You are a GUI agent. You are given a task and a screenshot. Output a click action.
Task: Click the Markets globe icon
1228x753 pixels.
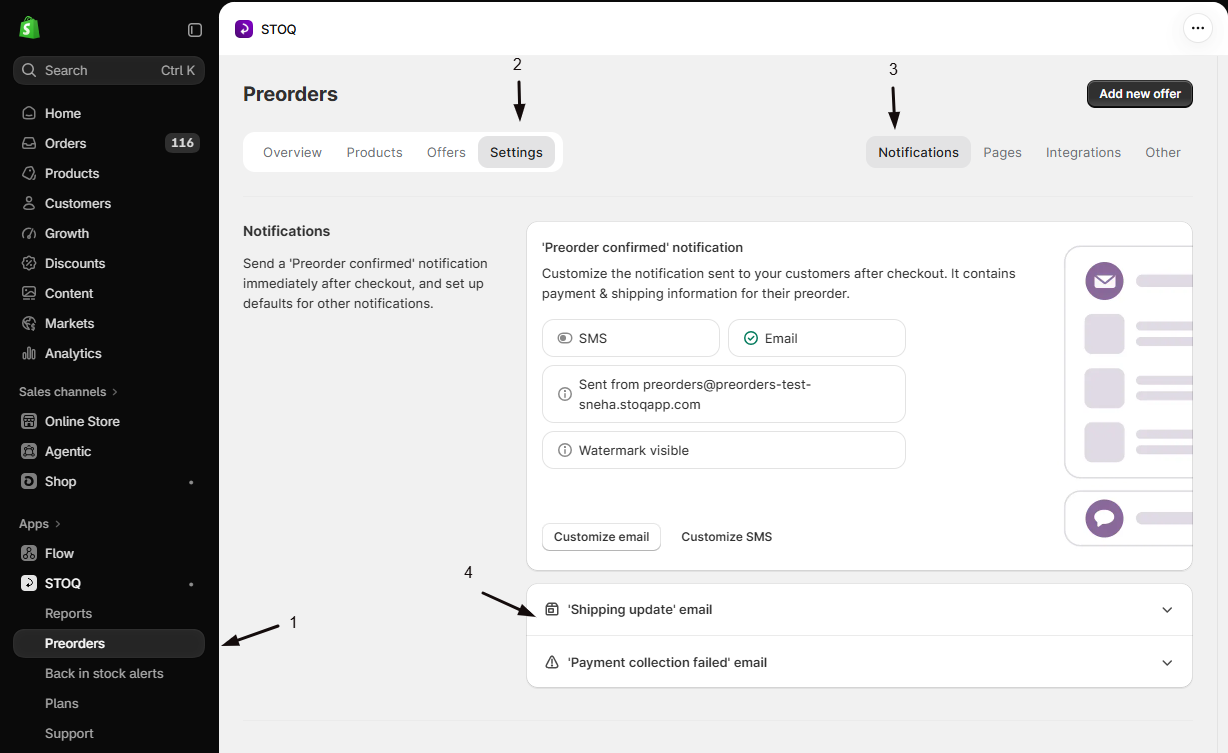click(29, 323)
